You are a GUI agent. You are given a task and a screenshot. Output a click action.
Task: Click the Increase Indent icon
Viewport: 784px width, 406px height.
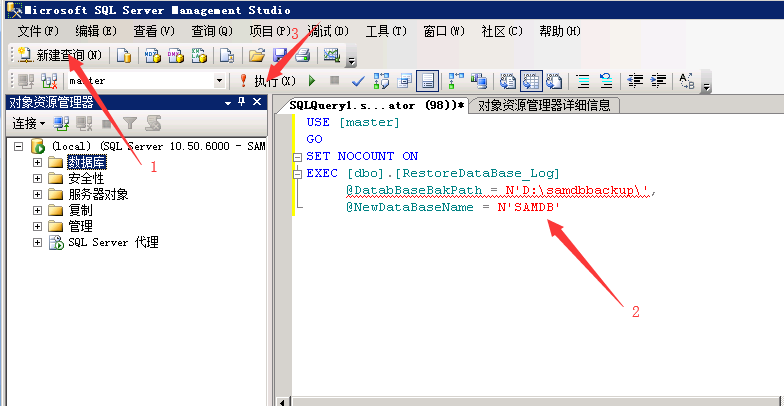pos(658,81)
